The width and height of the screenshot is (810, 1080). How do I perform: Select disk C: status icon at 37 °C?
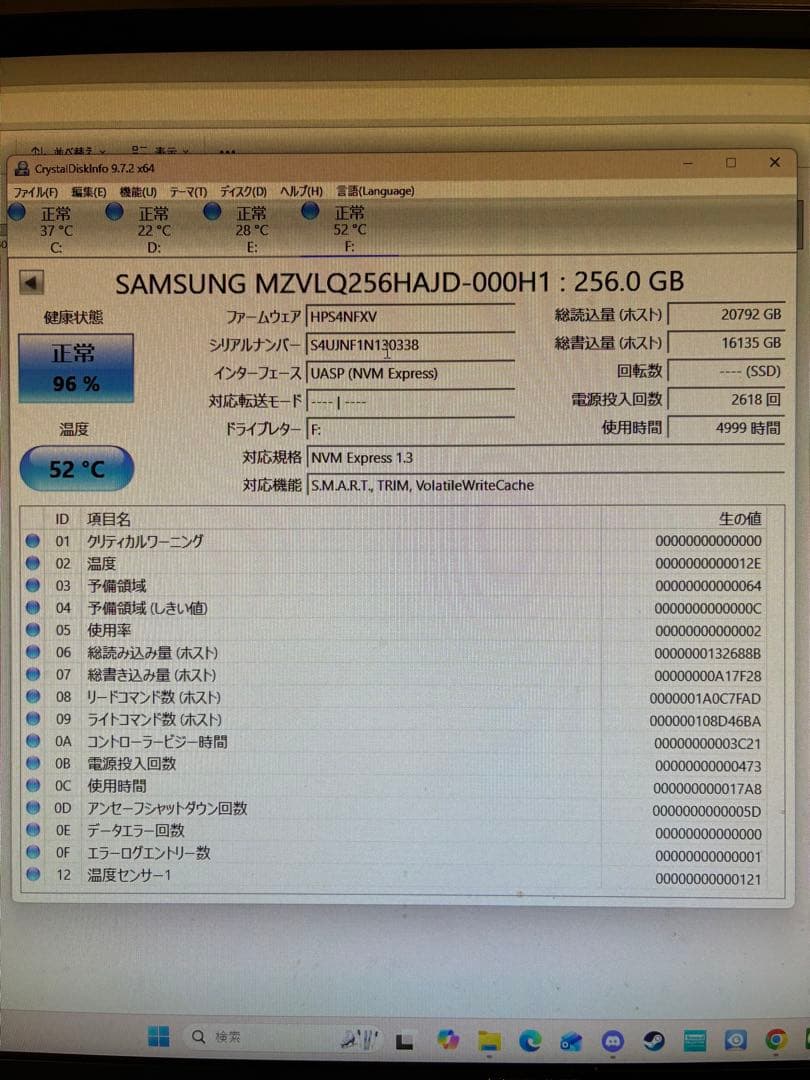tap(17, 212)
